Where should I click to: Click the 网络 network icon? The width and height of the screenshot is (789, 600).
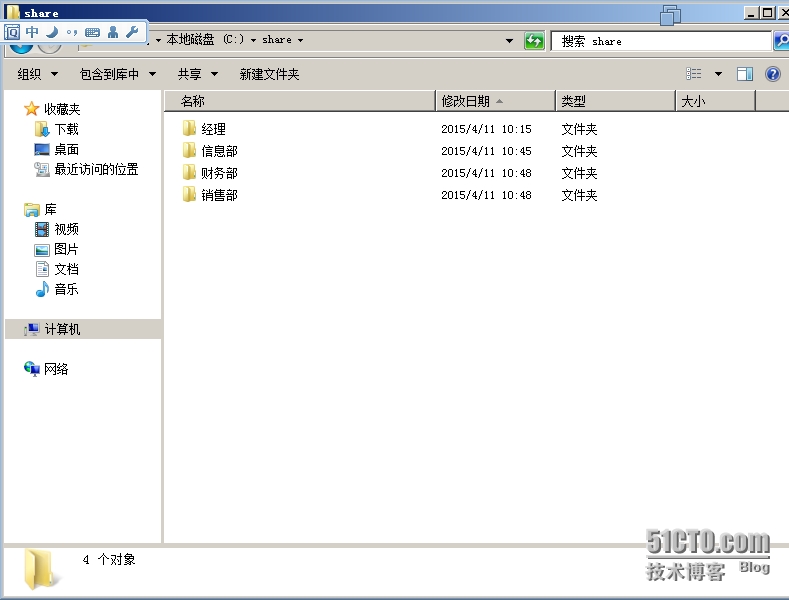tap(32, 369)
